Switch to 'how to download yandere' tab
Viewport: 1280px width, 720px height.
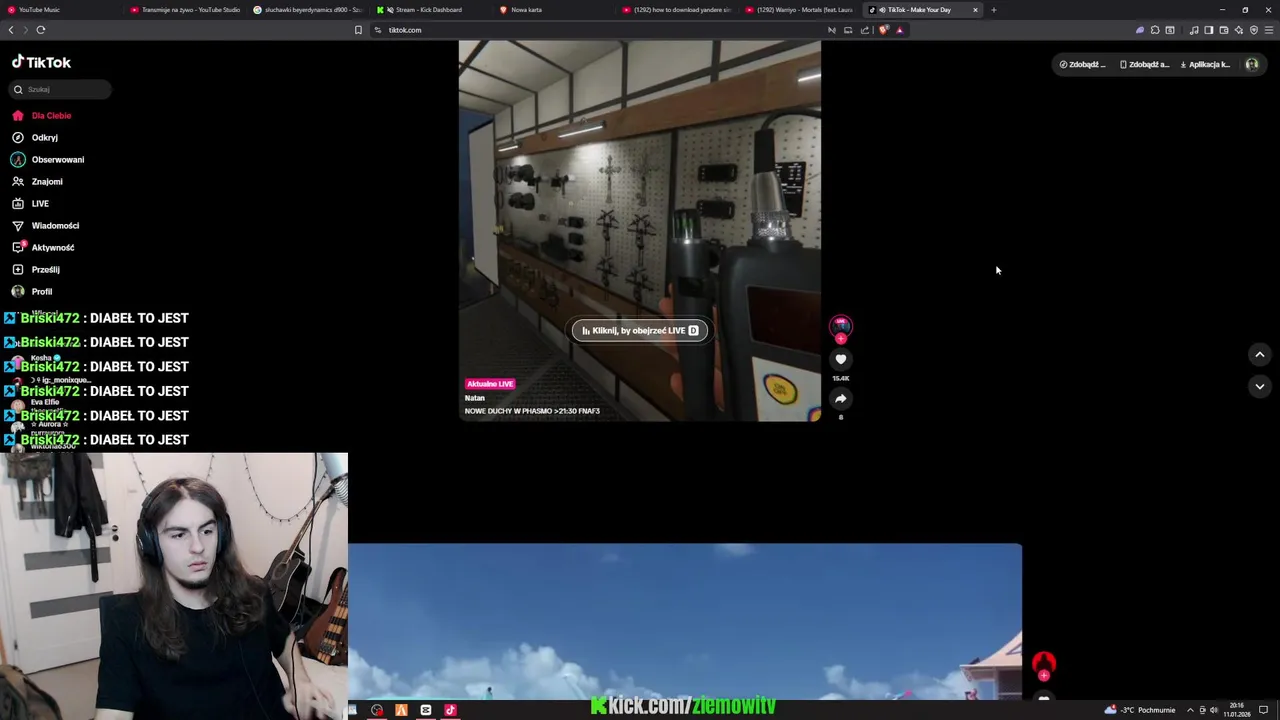pos(676,10)
